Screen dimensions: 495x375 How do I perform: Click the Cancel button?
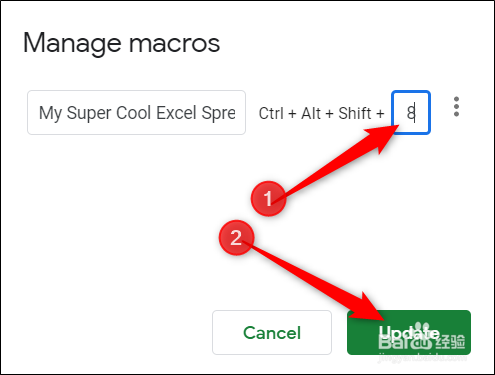(x=272, y=332)
